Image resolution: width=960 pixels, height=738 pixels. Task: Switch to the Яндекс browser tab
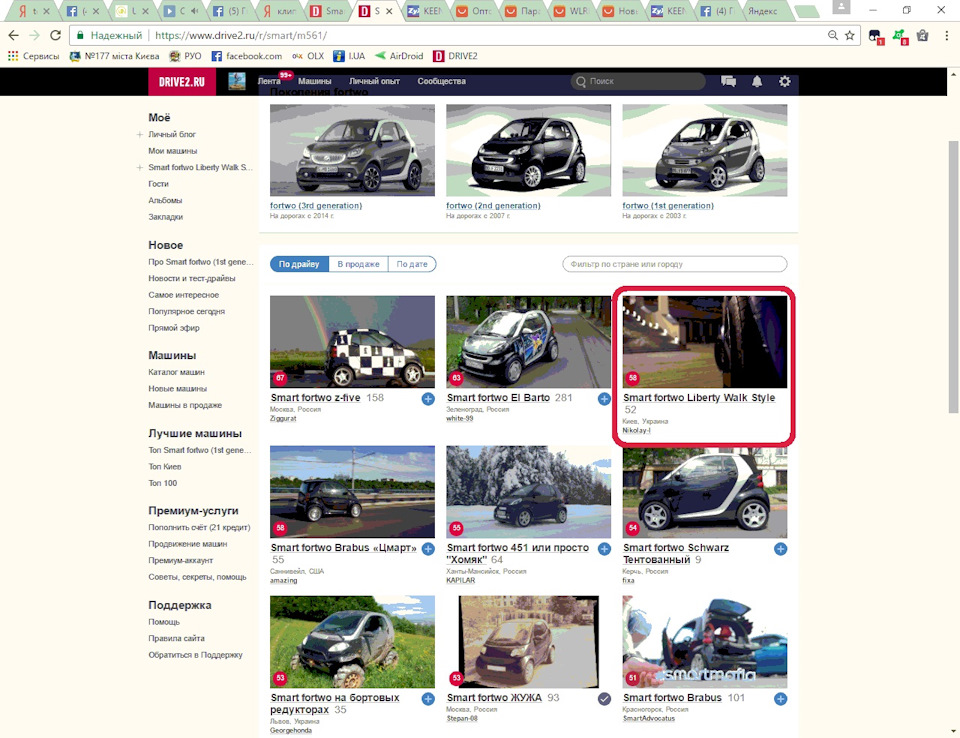click(762, 11)
